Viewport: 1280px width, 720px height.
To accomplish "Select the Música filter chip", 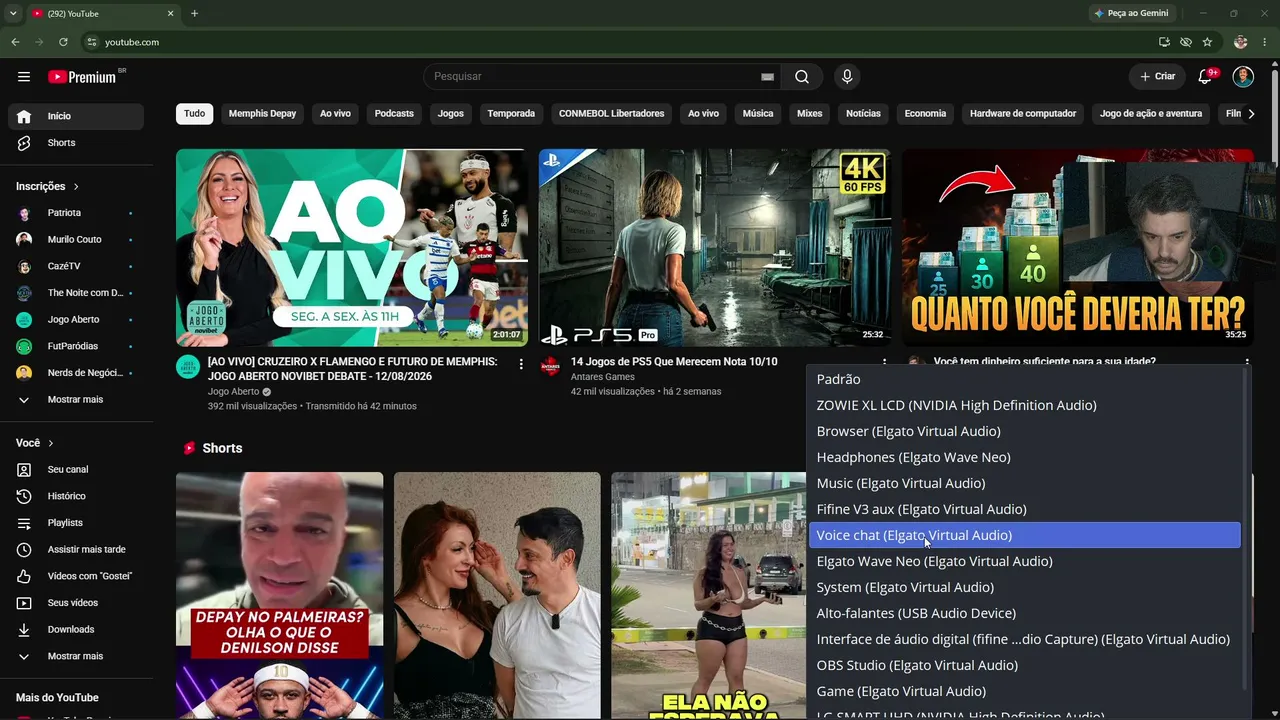I will point(758,114).
